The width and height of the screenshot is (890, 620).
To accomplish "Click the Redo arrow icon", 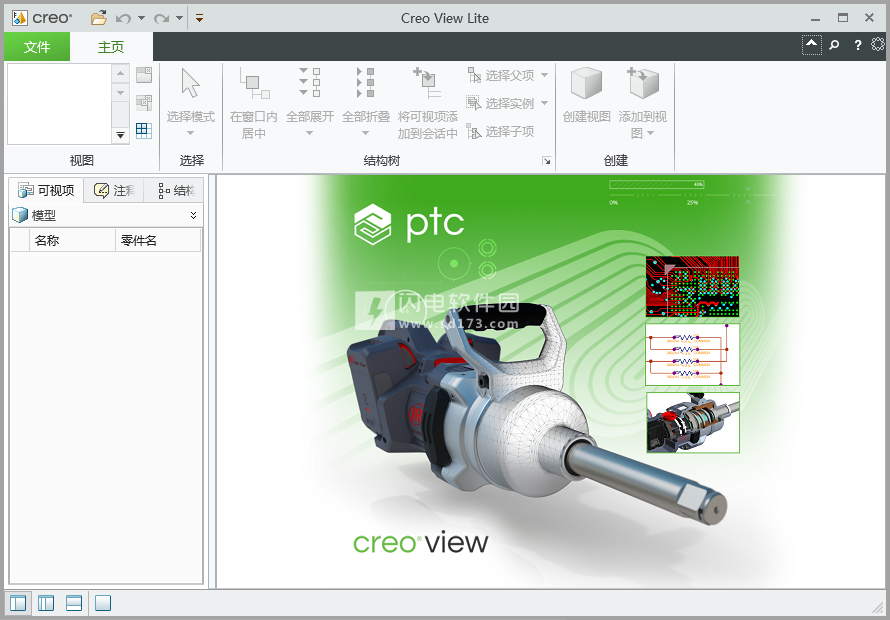I will 161,19.
